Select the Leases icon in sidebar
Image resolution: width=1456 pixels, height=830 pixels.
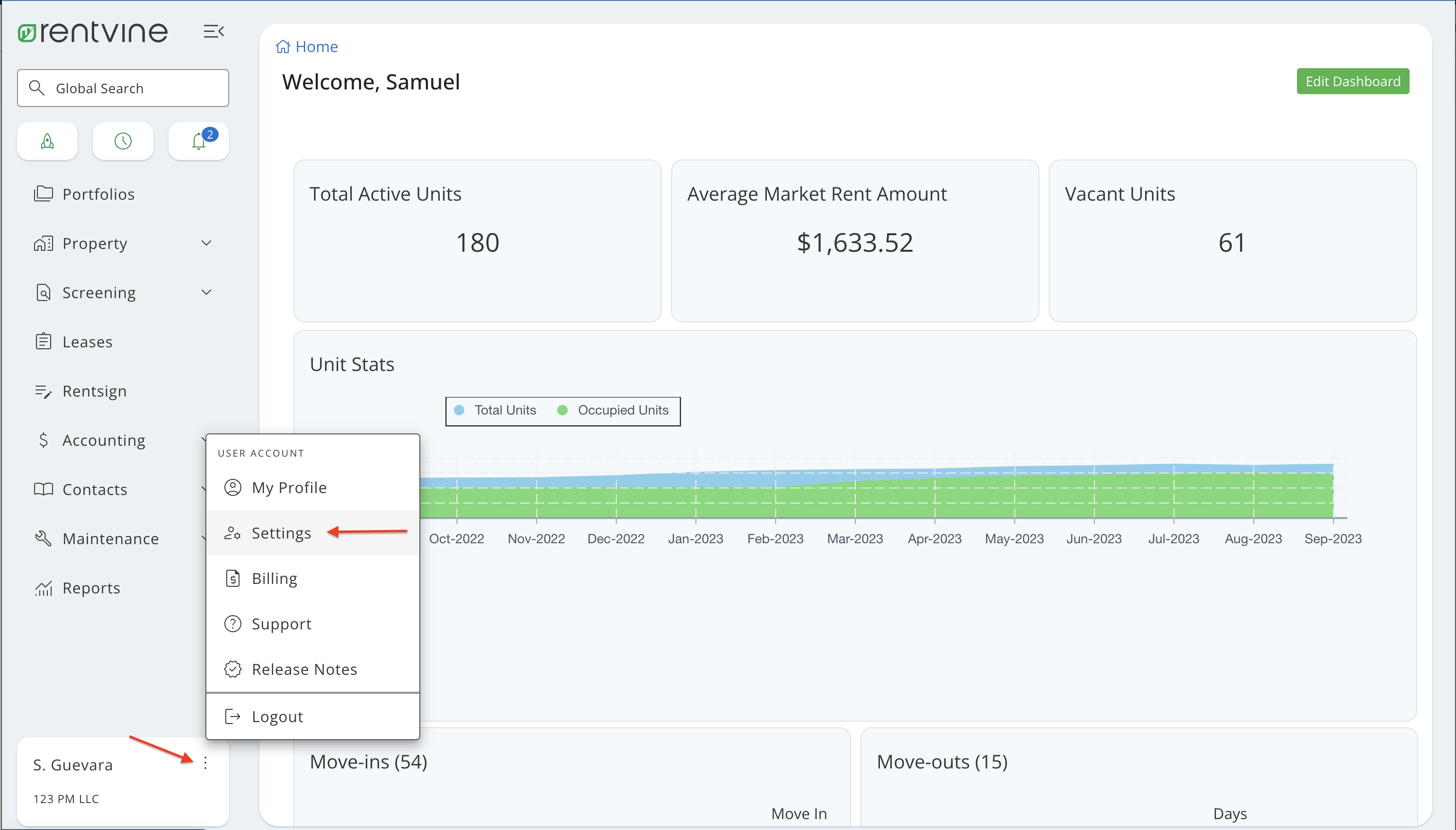click(x=44, y=342)
